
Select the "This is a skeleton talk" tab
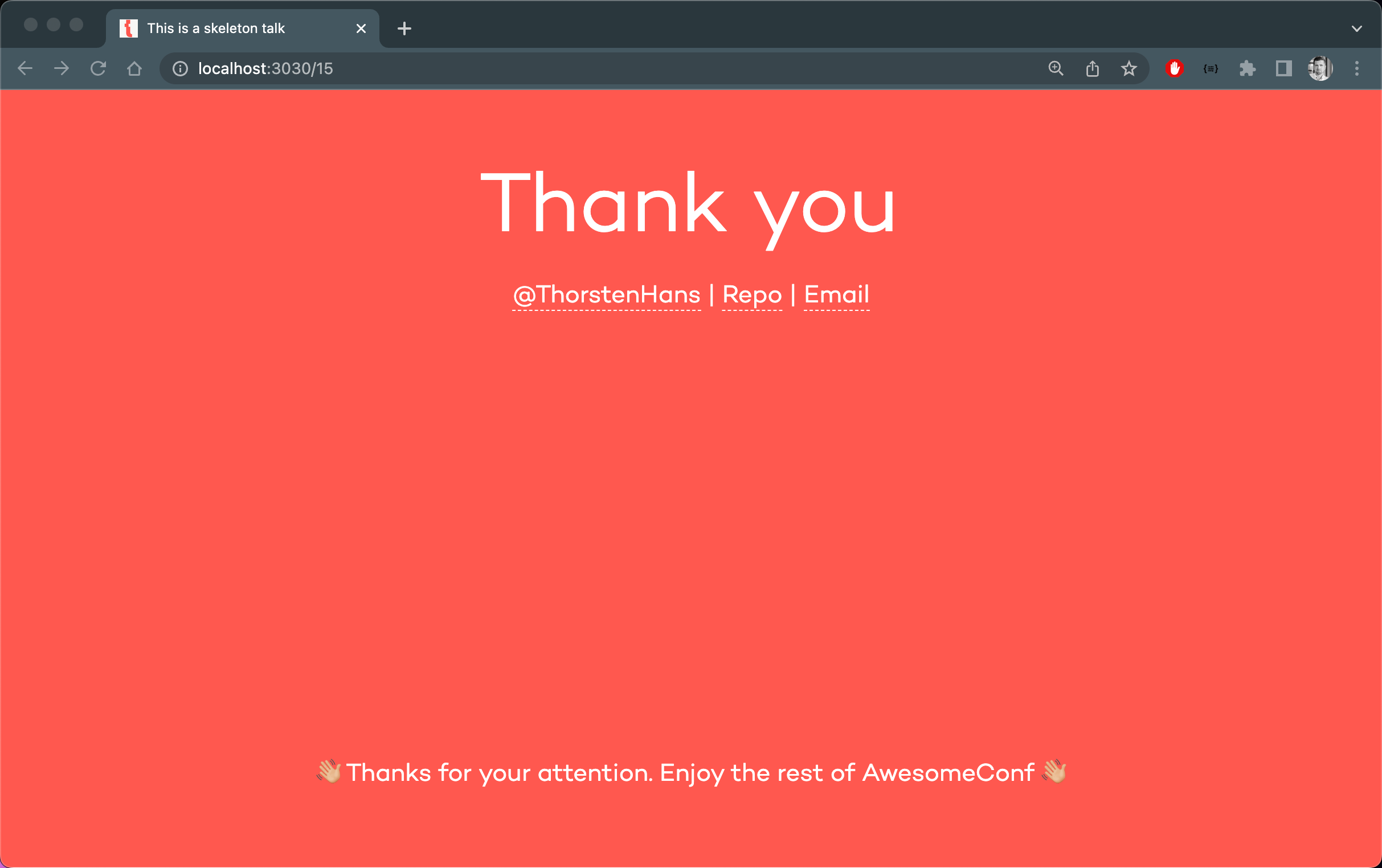pos(230,28)
